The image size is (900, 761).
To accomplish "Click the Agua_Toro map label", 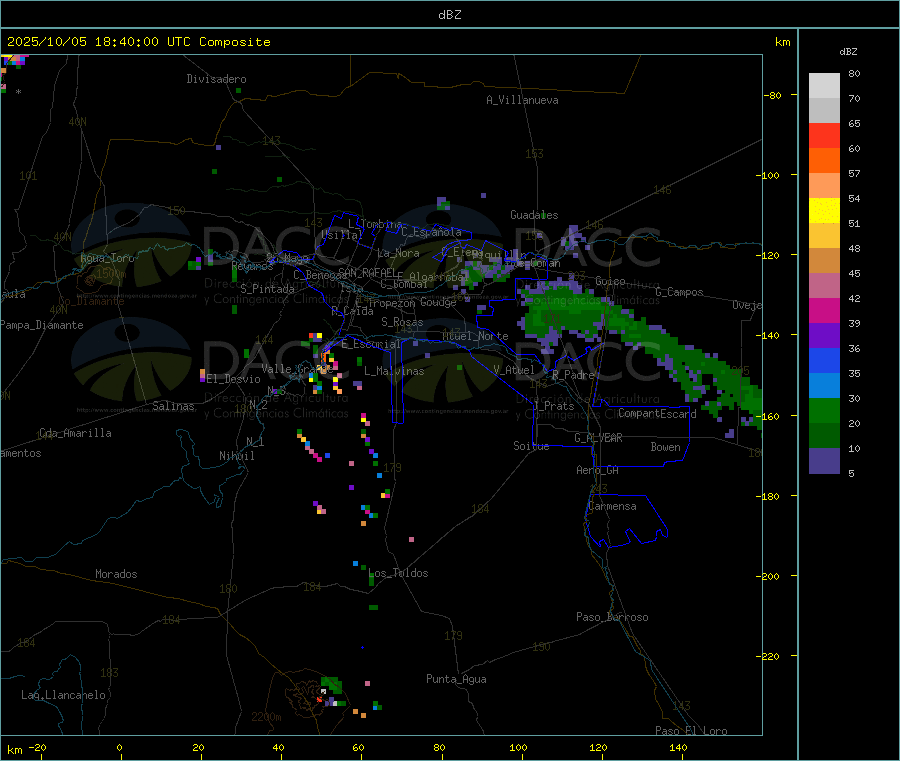I will pyautogui.click(x=107, y=258).
